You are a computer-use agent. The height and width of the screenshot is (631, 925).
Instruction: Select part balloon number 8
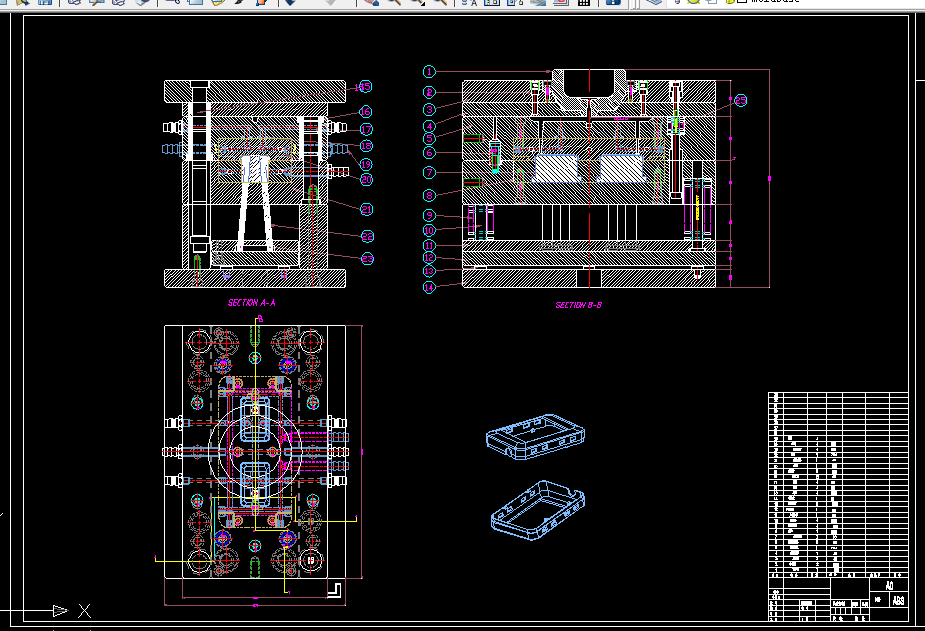pos(429,195)
